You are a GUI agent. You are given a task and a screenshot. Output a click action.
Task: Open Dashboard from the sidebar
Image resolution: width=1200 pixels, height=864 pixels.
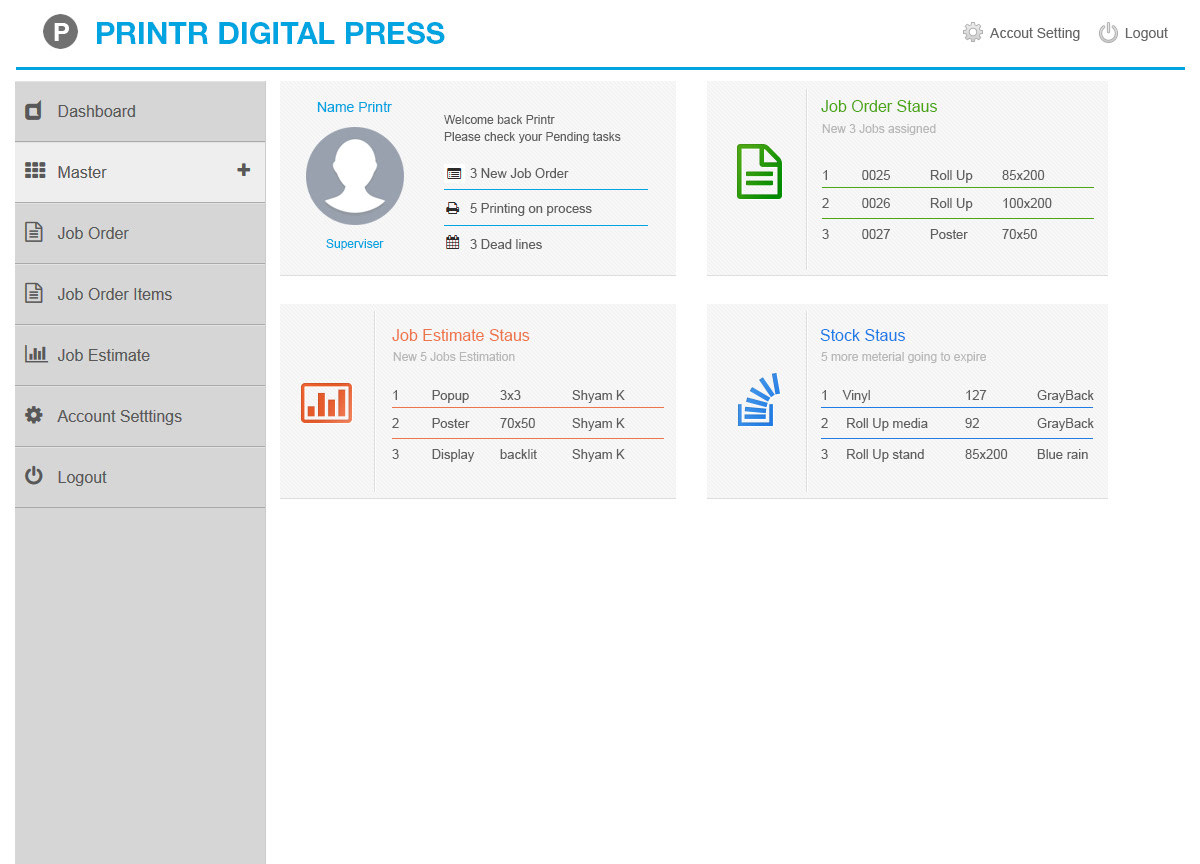point(96,111)
